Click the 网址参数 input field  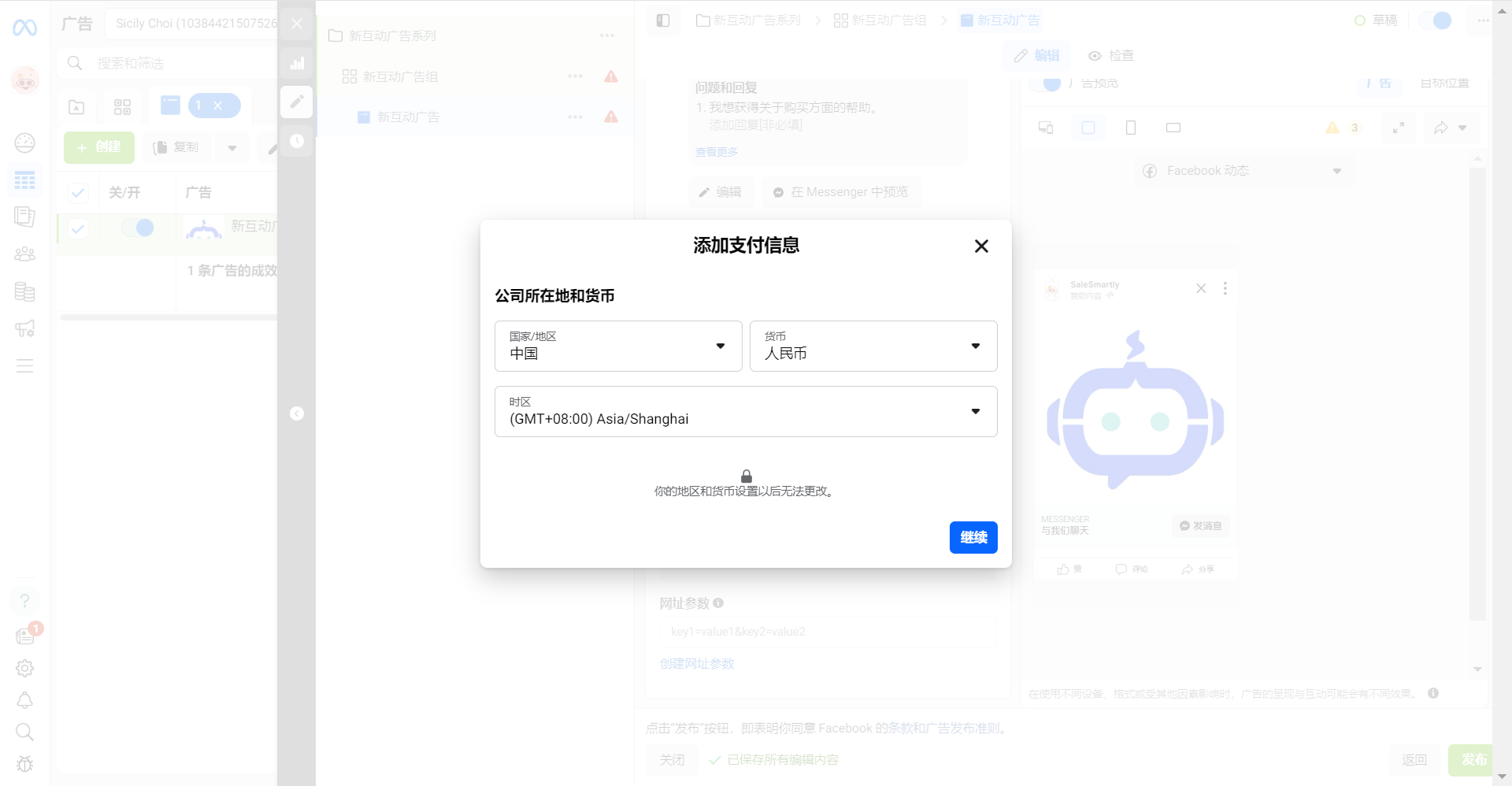tap(828, 632)
